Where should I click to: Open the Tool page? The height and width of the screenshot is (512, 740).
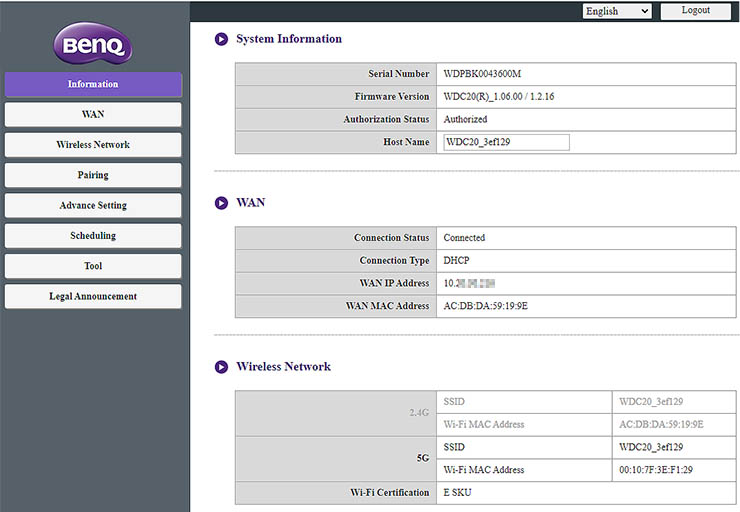coord(93,266)
